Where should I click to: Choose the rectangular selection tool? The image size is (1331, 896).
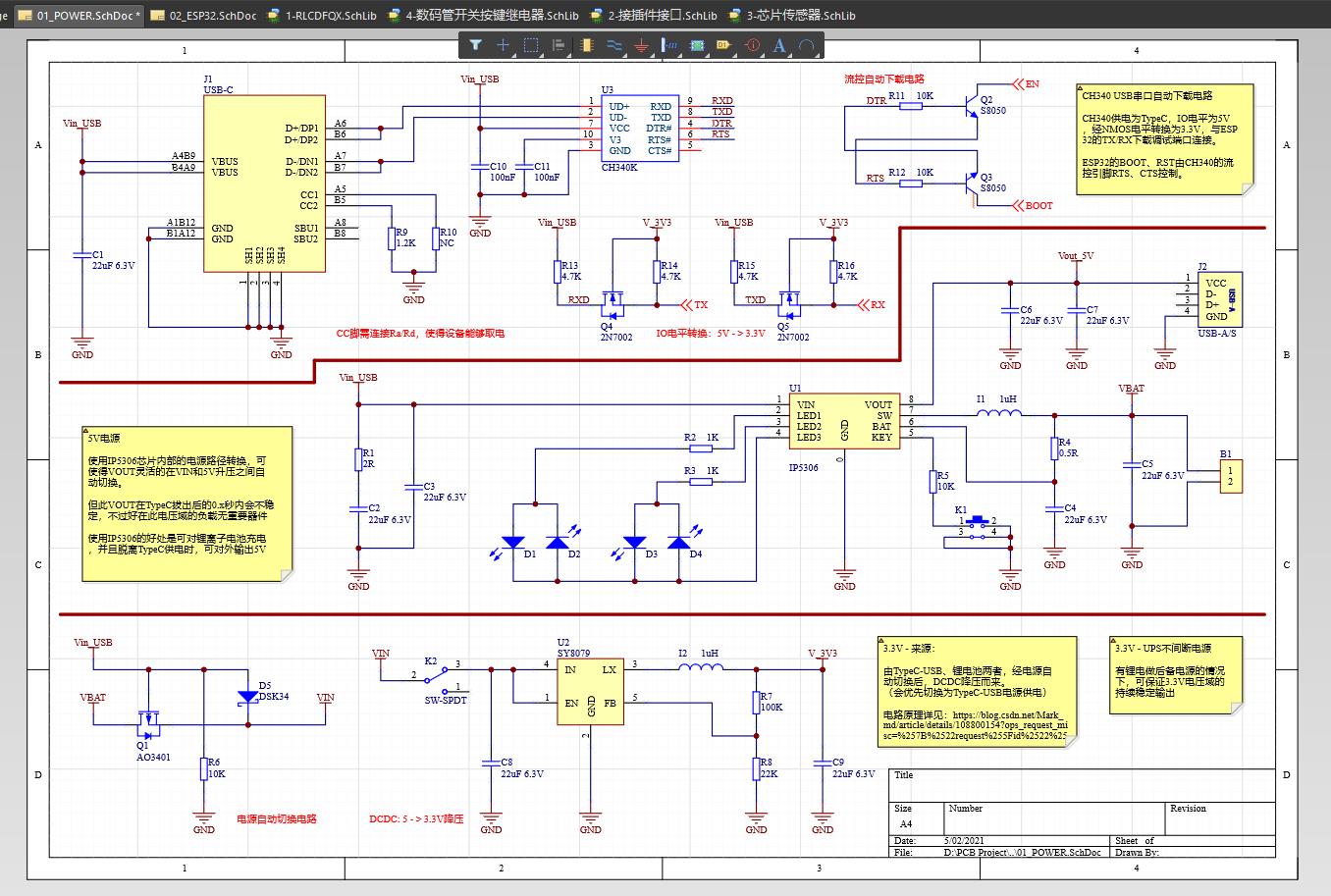pyautogui.click(x=531, y=45)
